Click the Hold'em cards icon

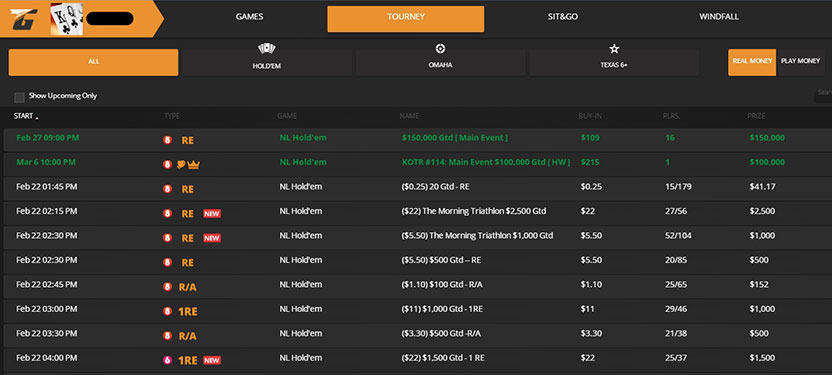[266, 49]
